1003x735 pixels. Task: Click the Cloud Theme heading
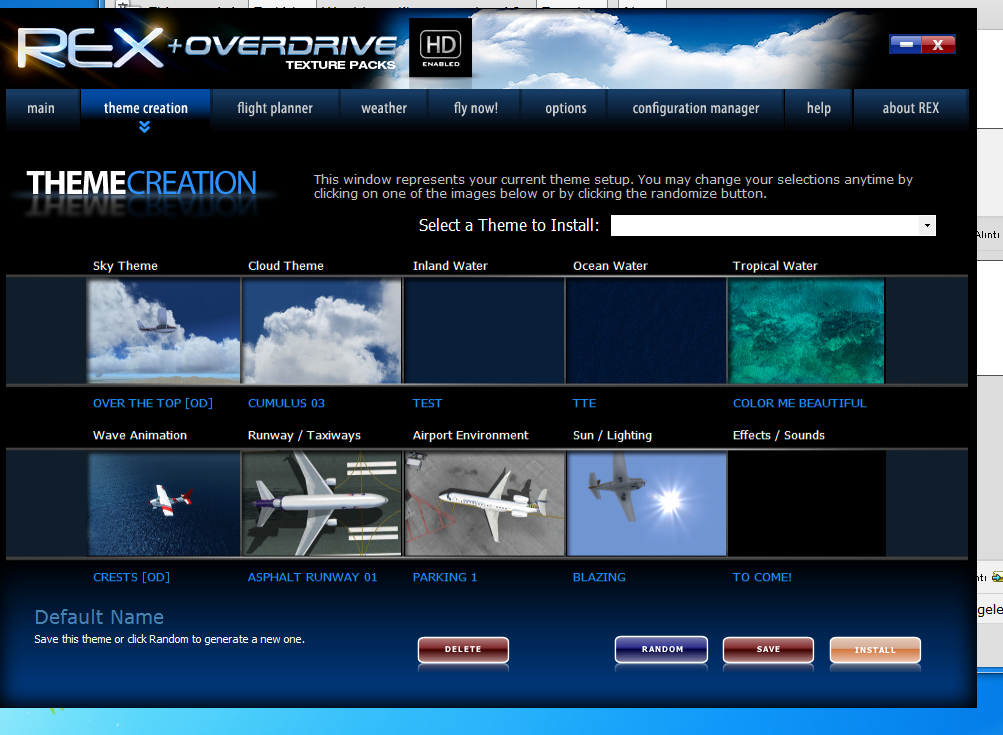pyautogui.click(x=286, y=266)
